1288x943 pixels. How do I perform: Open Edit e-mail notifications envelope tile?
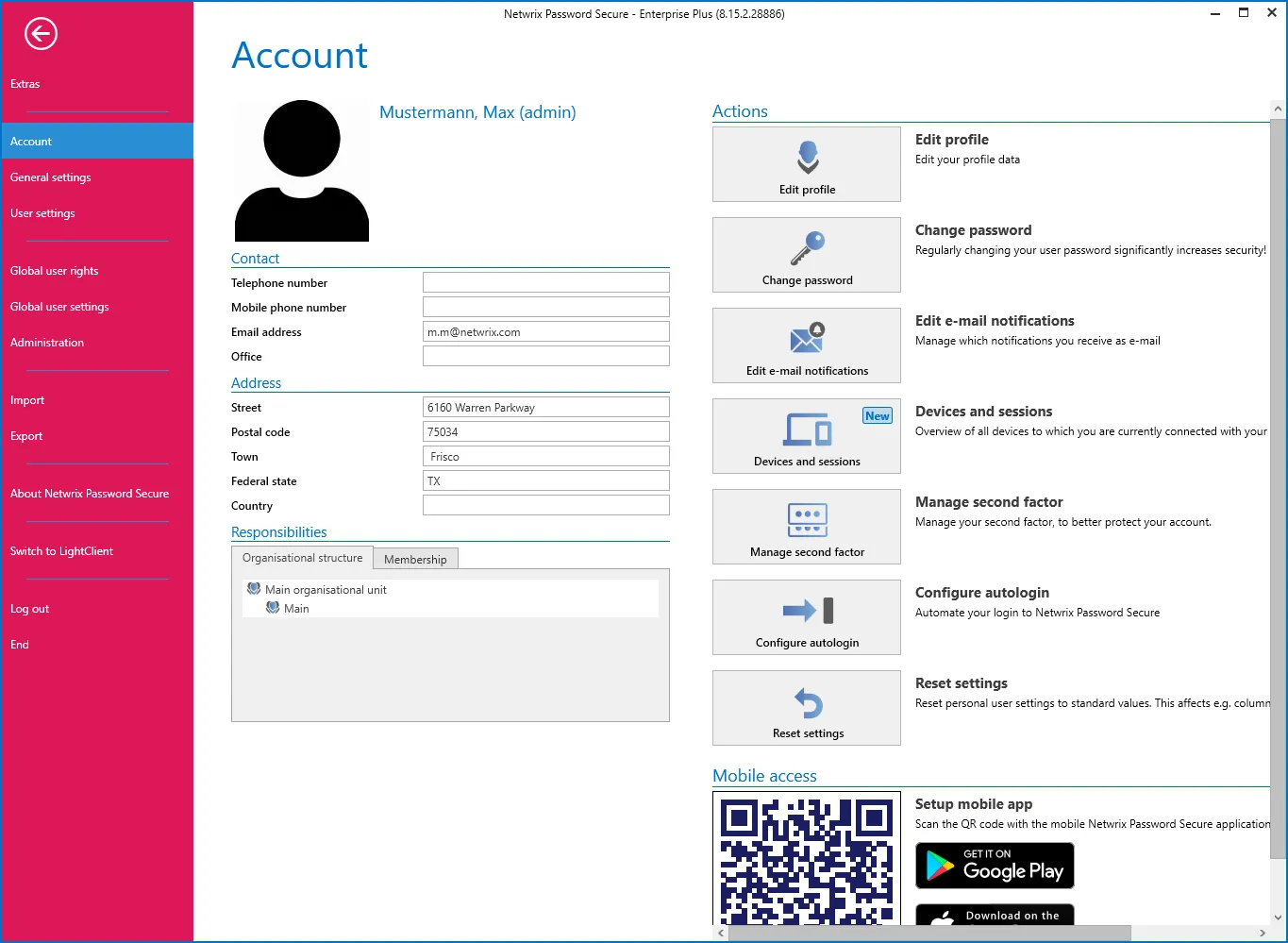coord(807,345)
